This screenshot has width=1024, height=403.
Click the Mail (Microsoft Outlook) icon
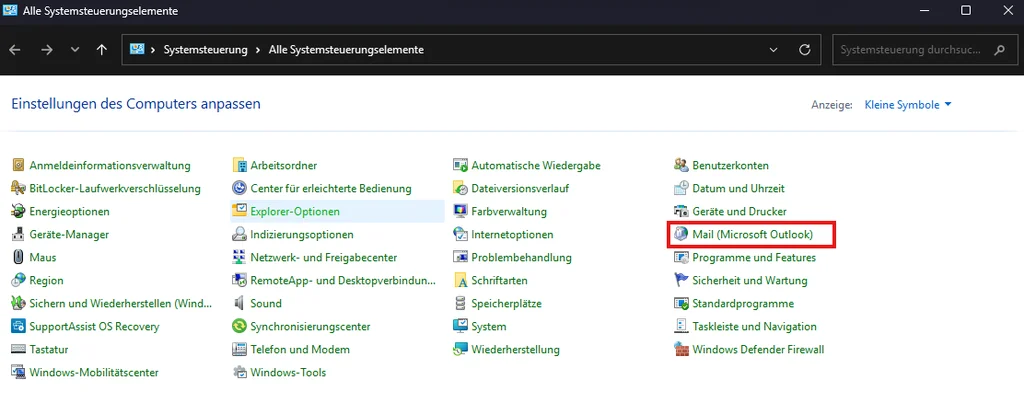coord(681,234)
